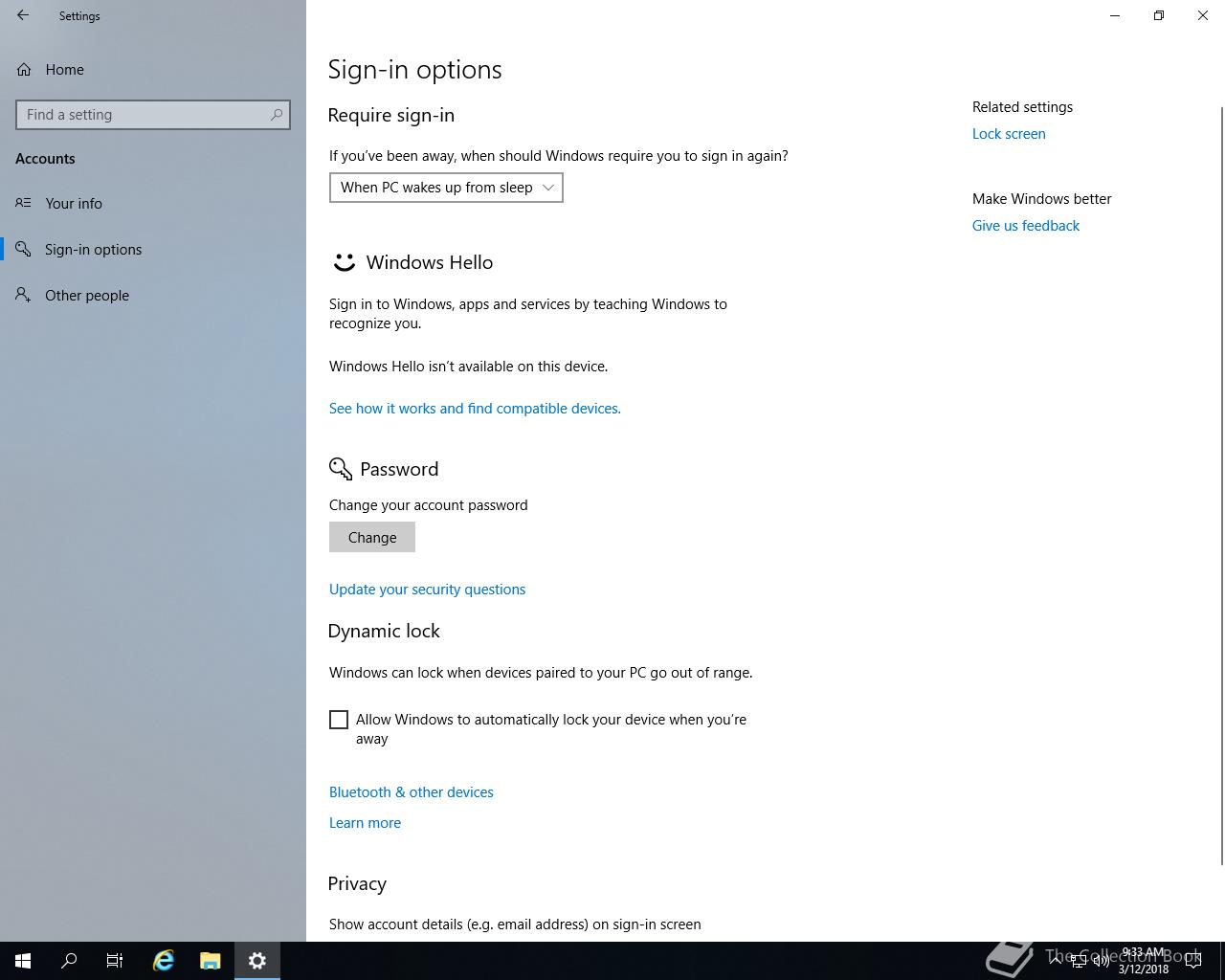The height and width of the screenshot is (980, 1225).
Task: Click Give us feedback link
Action: coord(1026,226)
